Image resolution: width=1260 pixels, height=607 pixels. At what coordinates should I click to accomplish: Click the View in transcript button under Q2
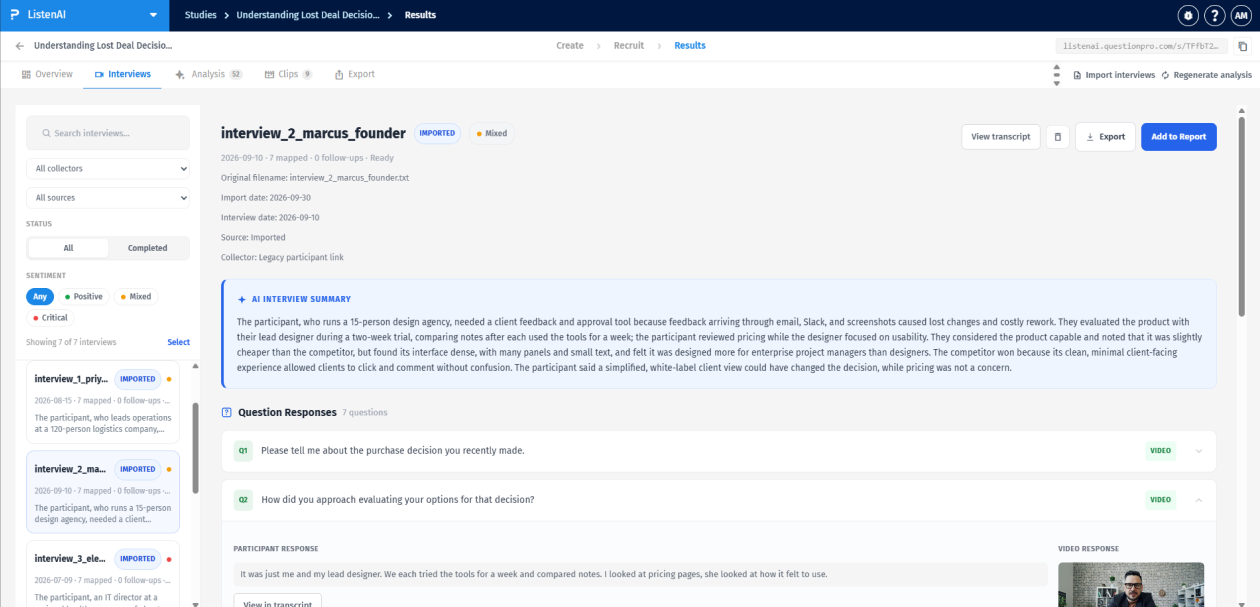point(278,600)
